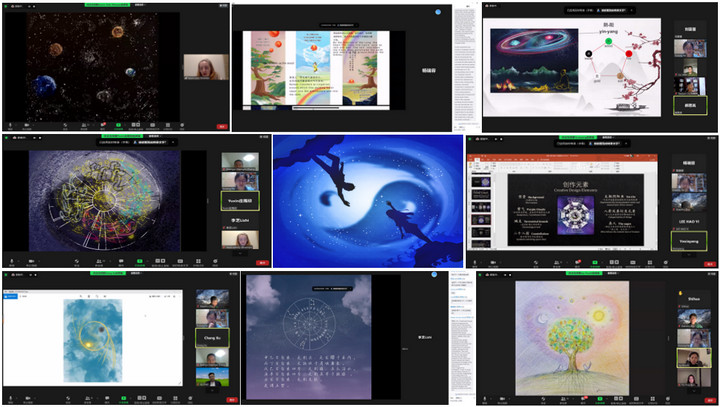Click Share Screen icon in blue sky painting window

124,396
